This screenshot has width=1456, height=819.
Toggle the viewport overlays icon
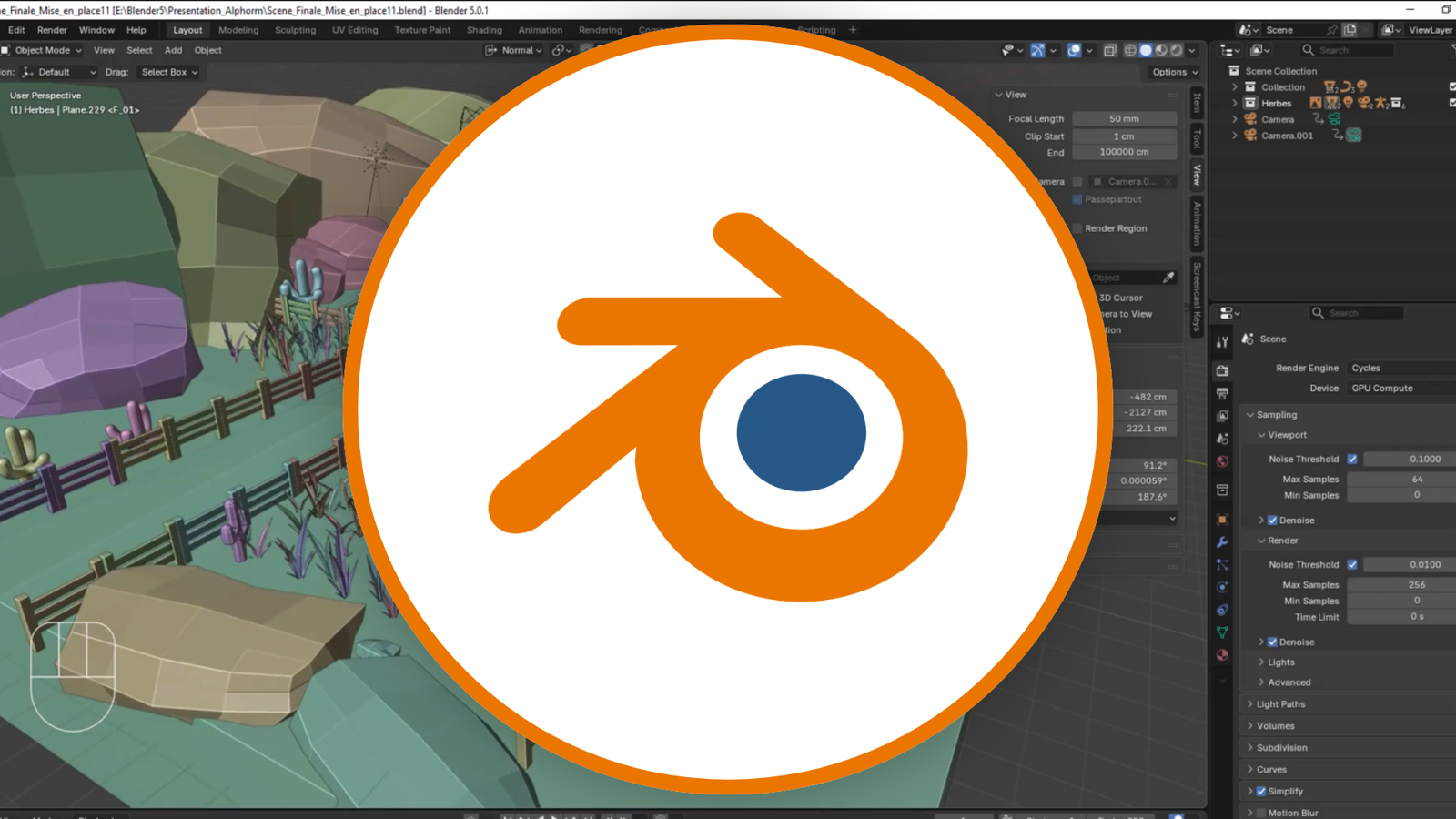[x=1074, y=50]
